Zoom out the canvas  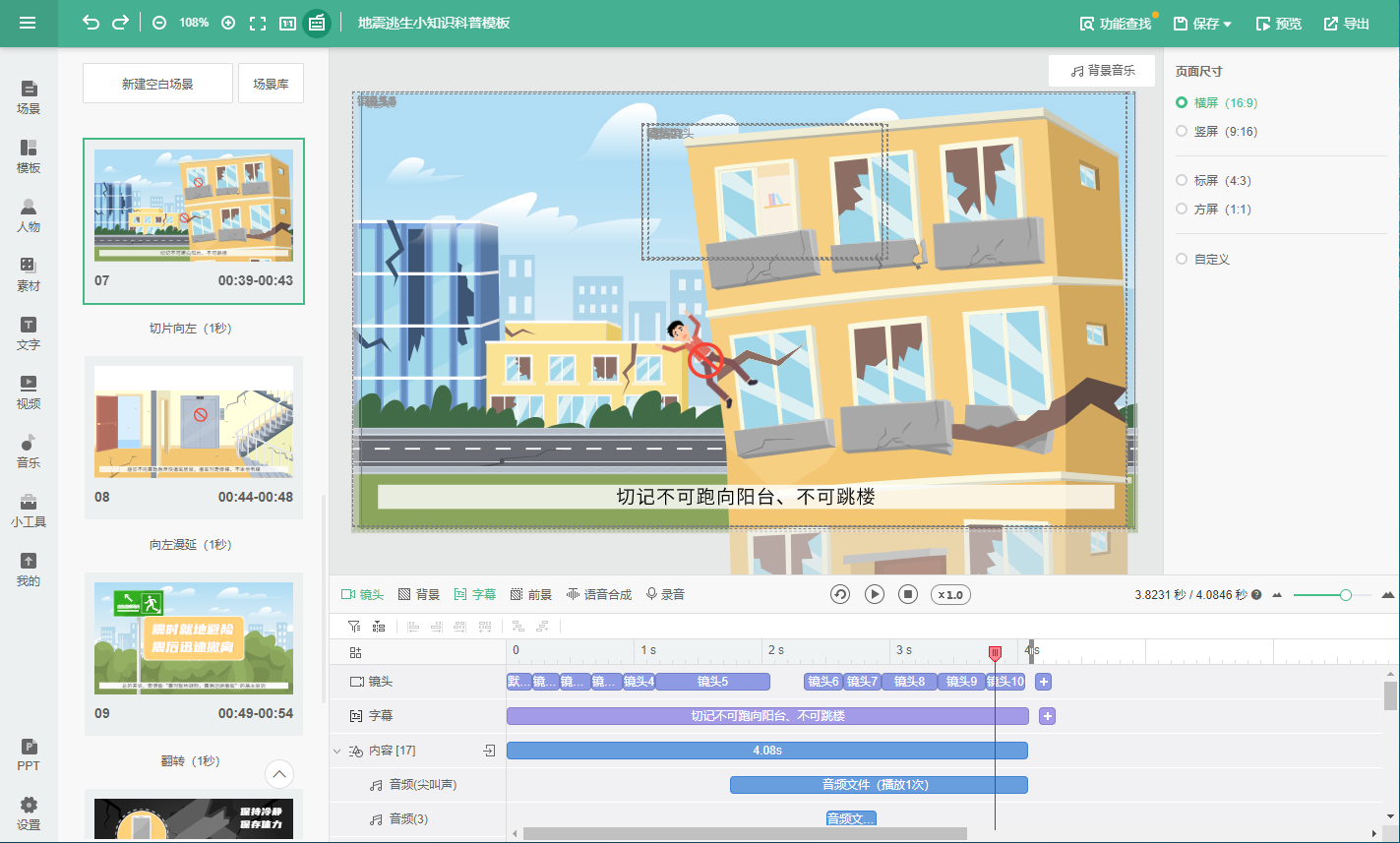159,23
